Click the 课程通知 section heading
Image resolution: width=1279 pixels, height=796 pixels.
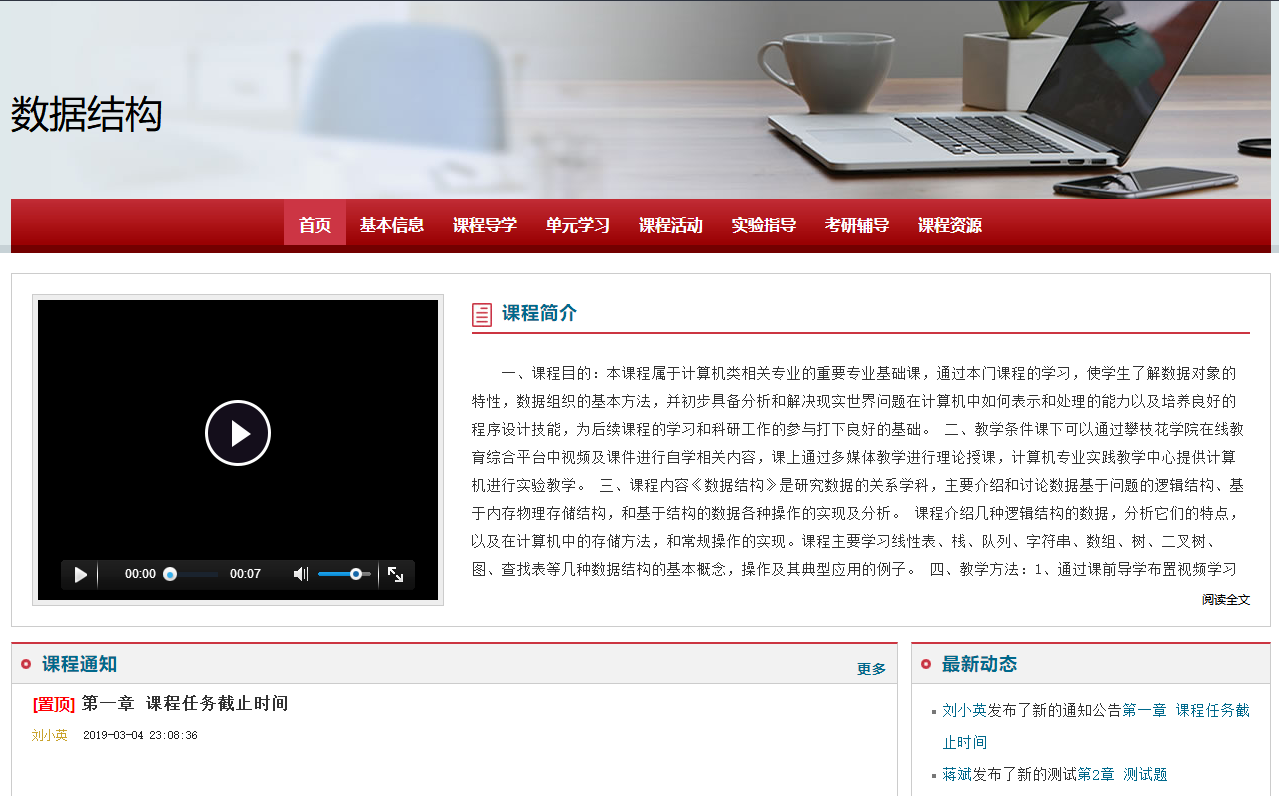click(79, 664)
